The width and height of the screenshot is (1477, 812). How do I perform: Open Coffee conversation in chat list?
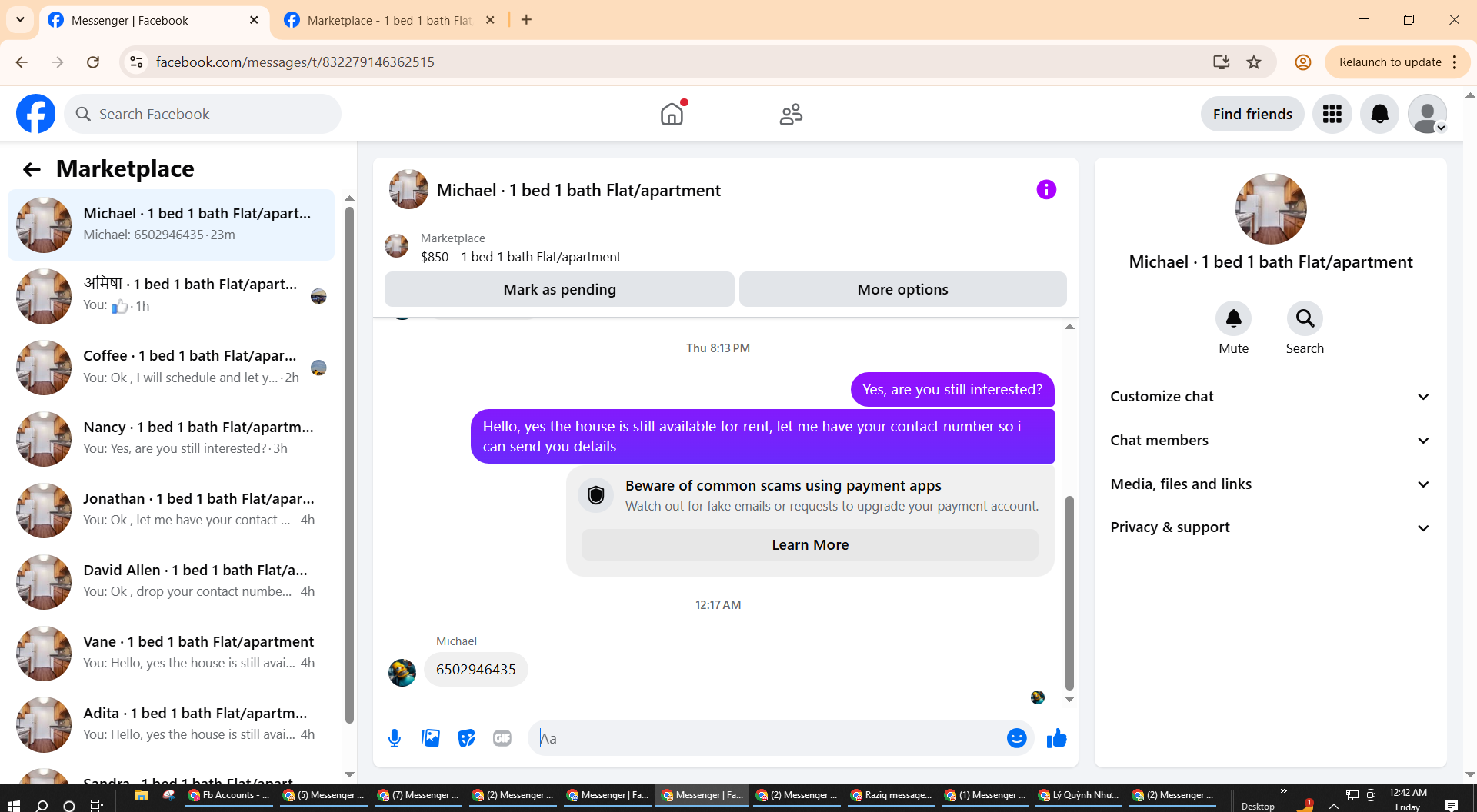172,368
